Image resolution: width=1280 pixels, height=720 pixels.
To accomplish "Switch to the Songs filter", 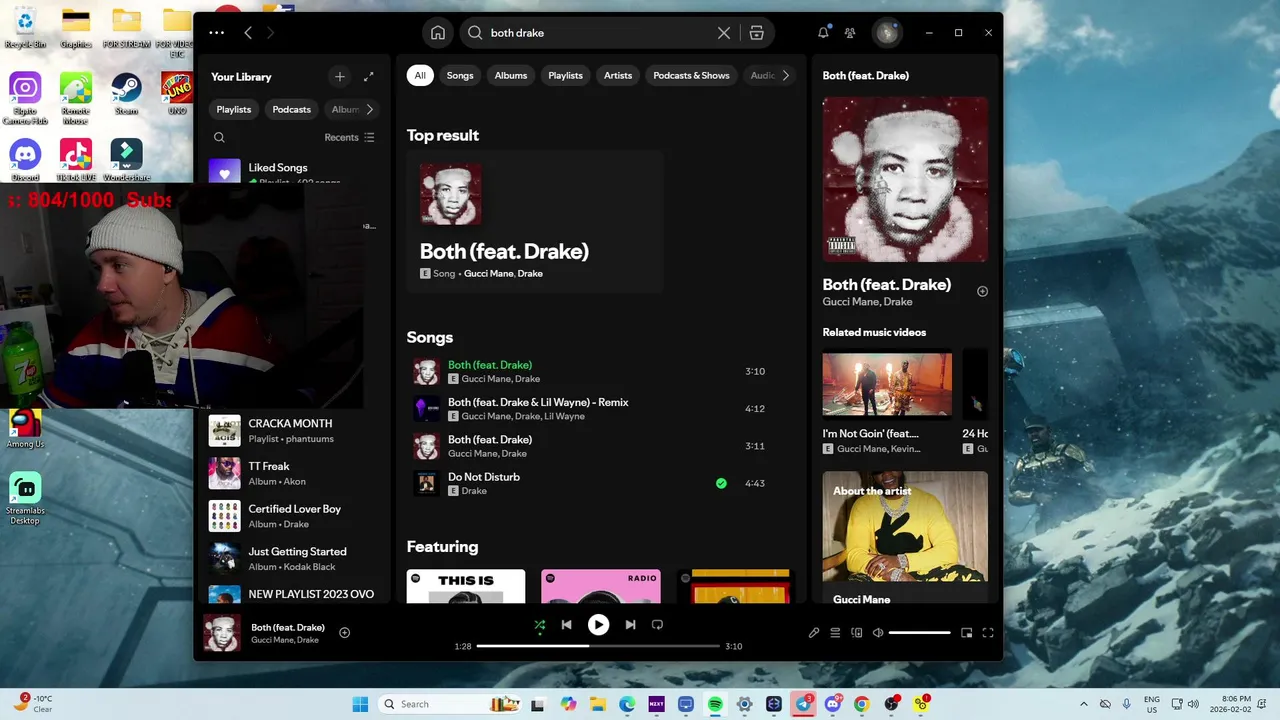I will pyautogui.click(x=460, y=75).
